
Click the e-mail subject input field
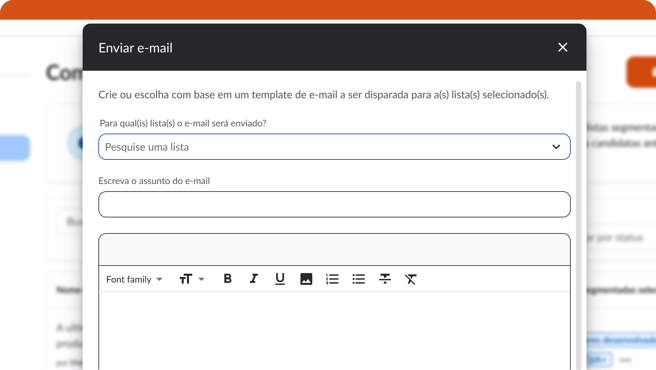[x=334, y=204]
